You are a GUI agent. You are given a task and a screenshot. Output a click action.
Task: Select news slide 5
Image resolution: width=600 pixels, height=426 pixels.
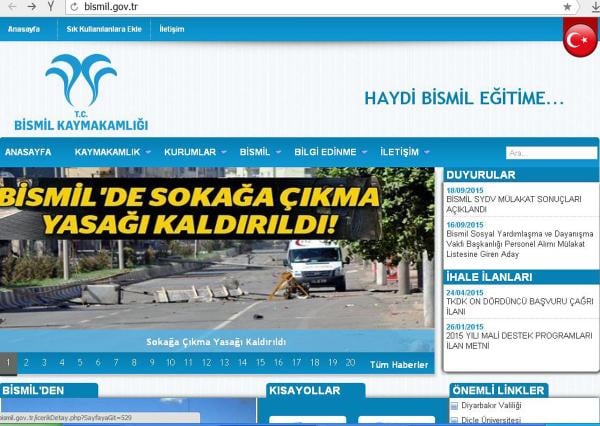pos(80,363)
